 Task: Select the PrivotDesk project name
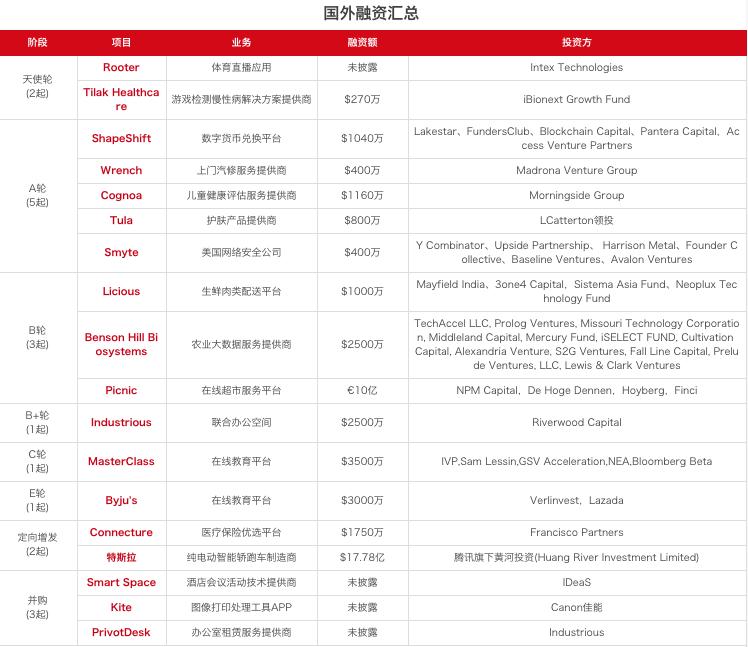[x=121, y=633]
